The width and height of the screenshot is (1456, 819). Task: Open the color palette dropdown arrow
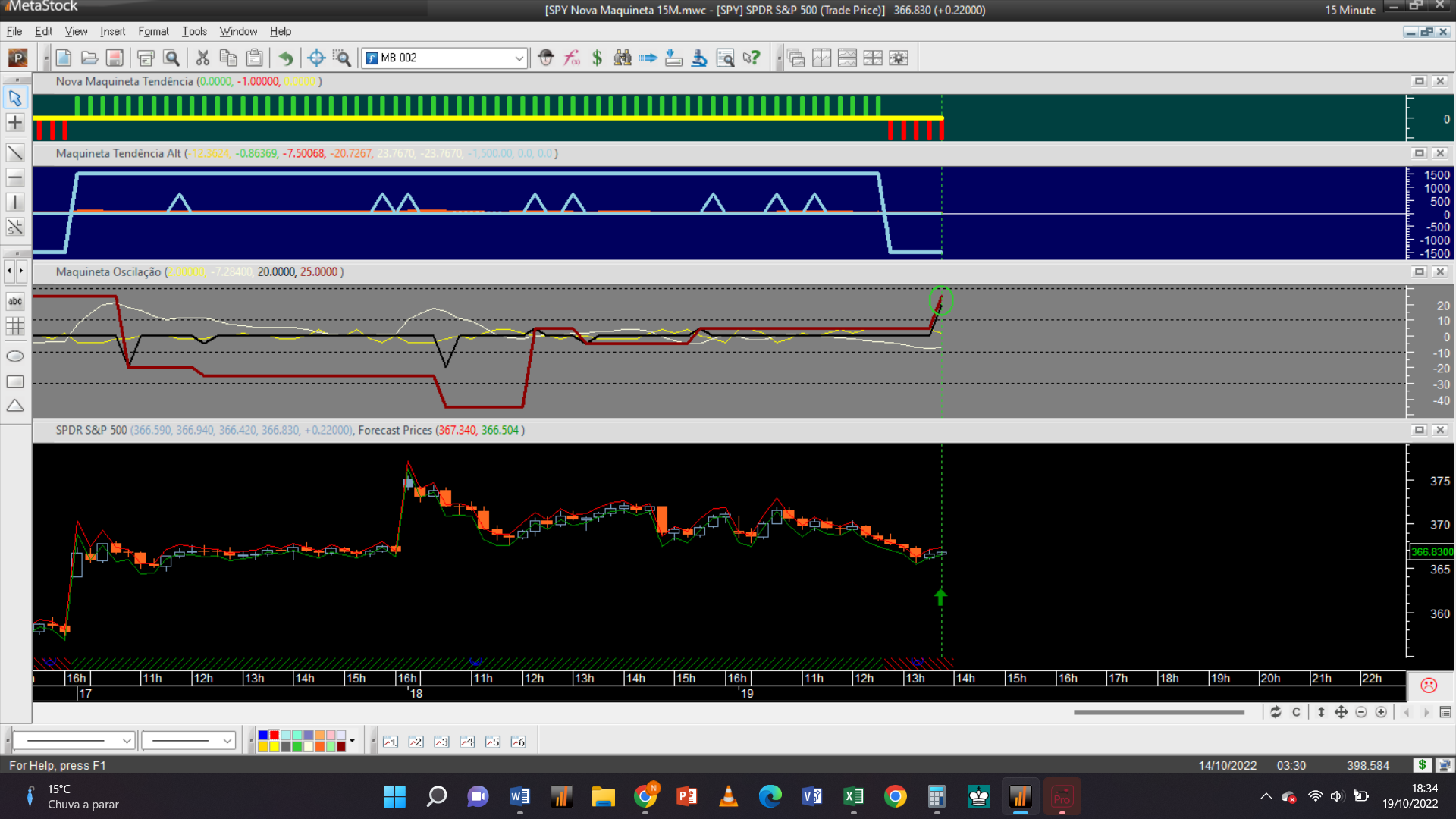pyautogui.click(x=352, y=741)
